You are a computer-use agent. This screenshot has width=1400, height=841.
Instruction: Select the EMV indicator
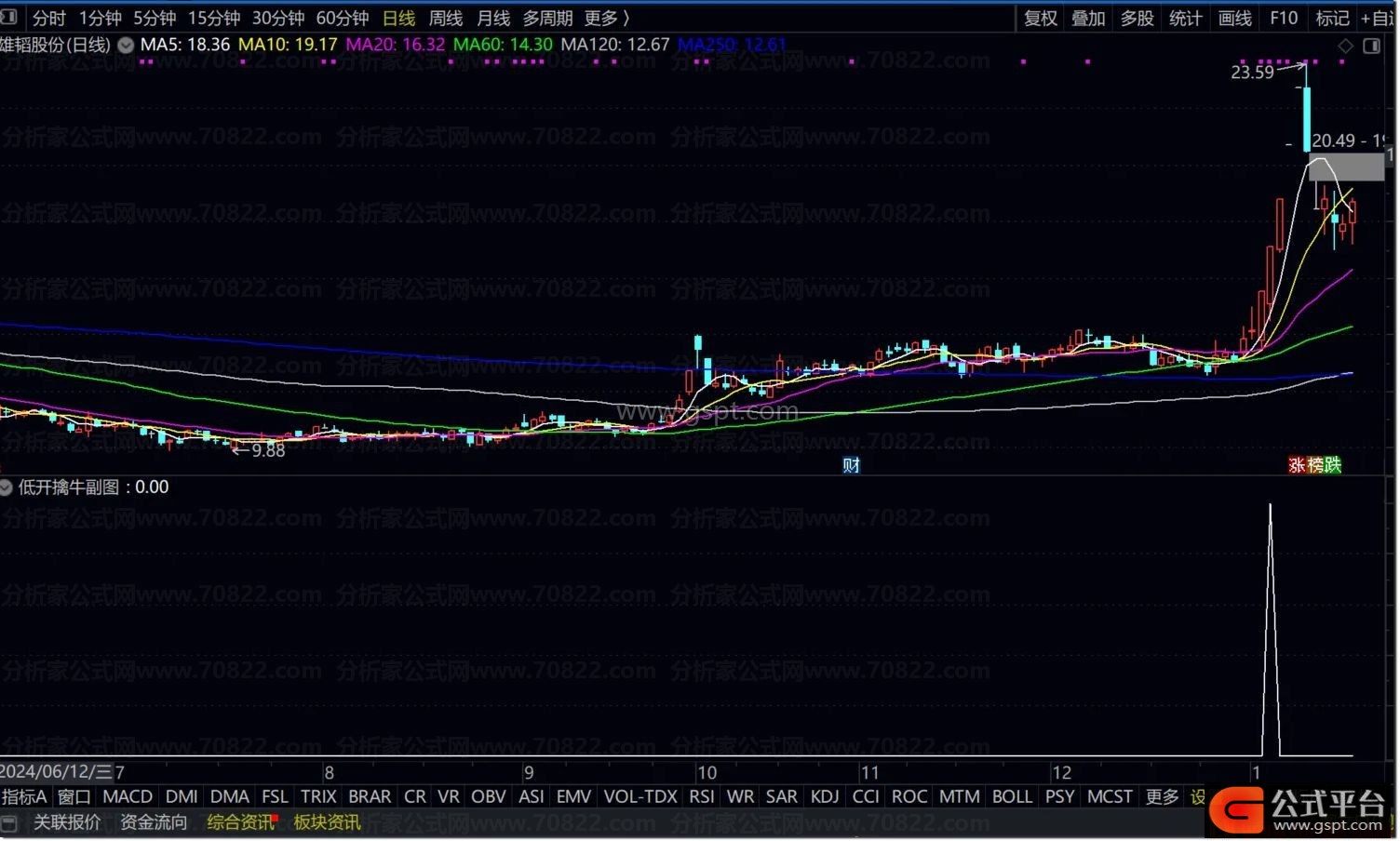pos(574,797)
